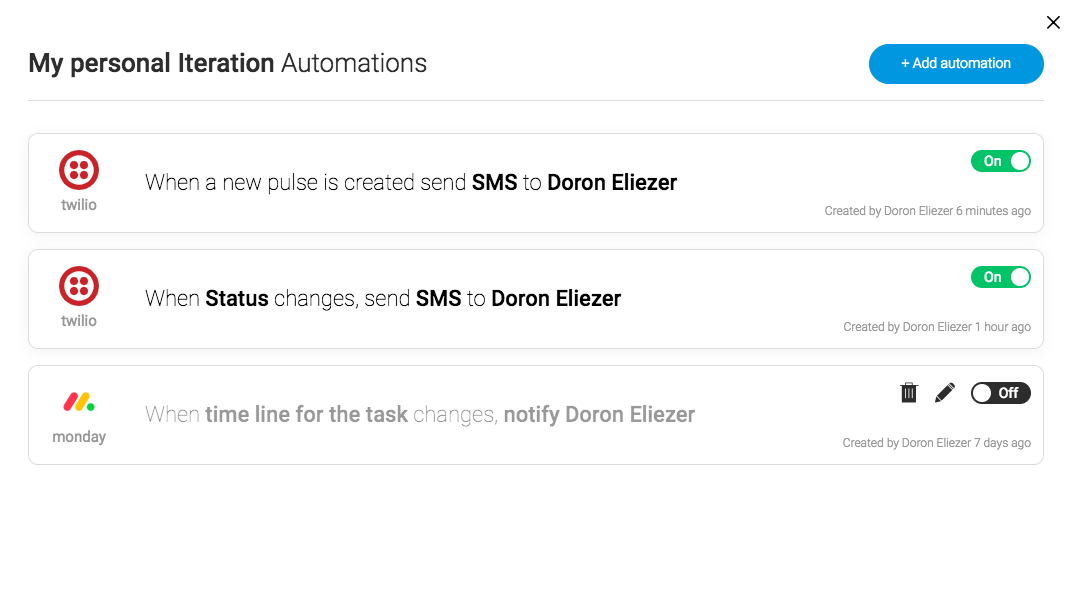
Task: Click the 'monday' label under the logo
Action: pyautogui.click(x=79, y=436)
